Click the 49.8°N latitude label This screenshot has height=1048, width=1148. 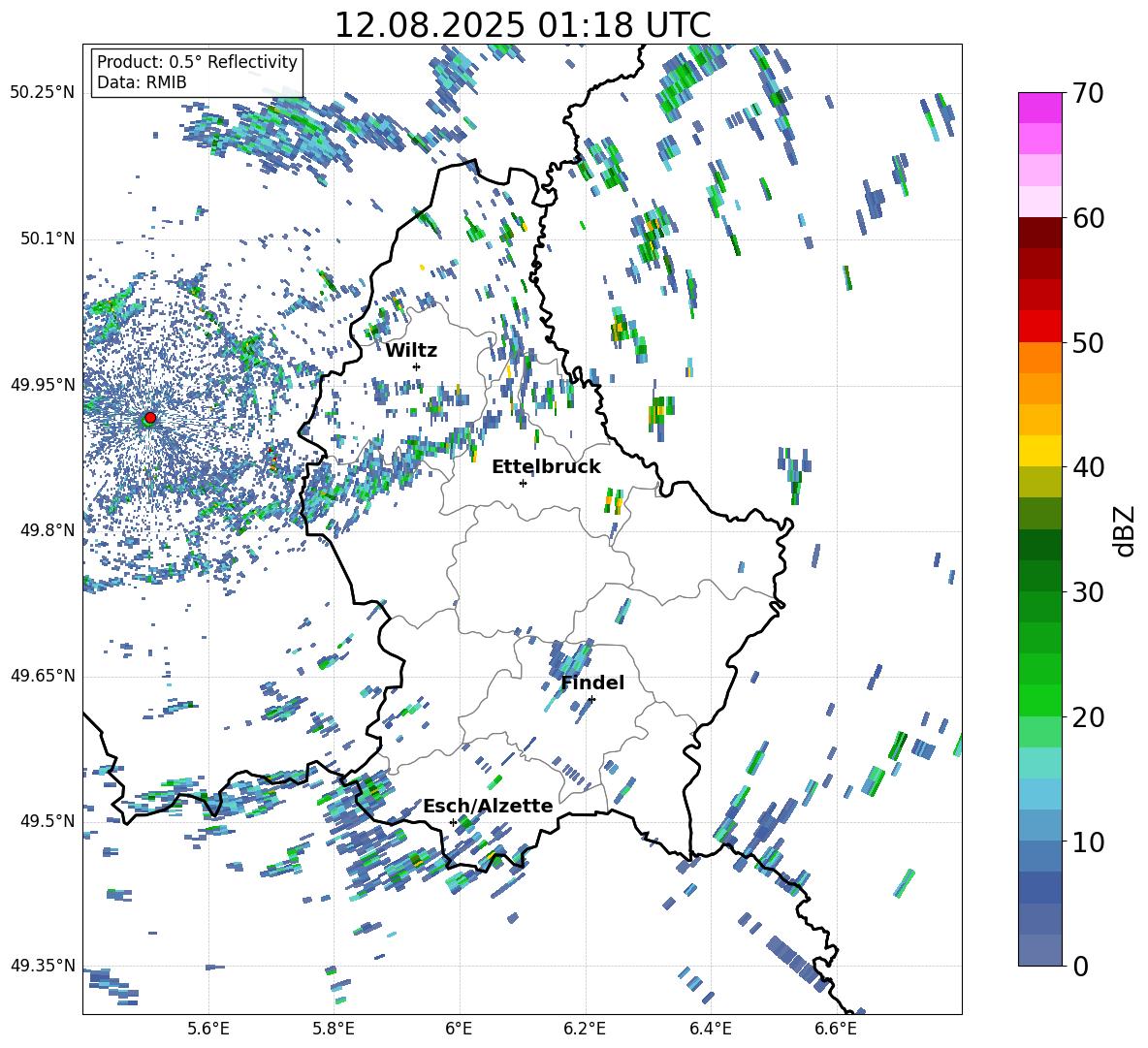pos(47,530)
